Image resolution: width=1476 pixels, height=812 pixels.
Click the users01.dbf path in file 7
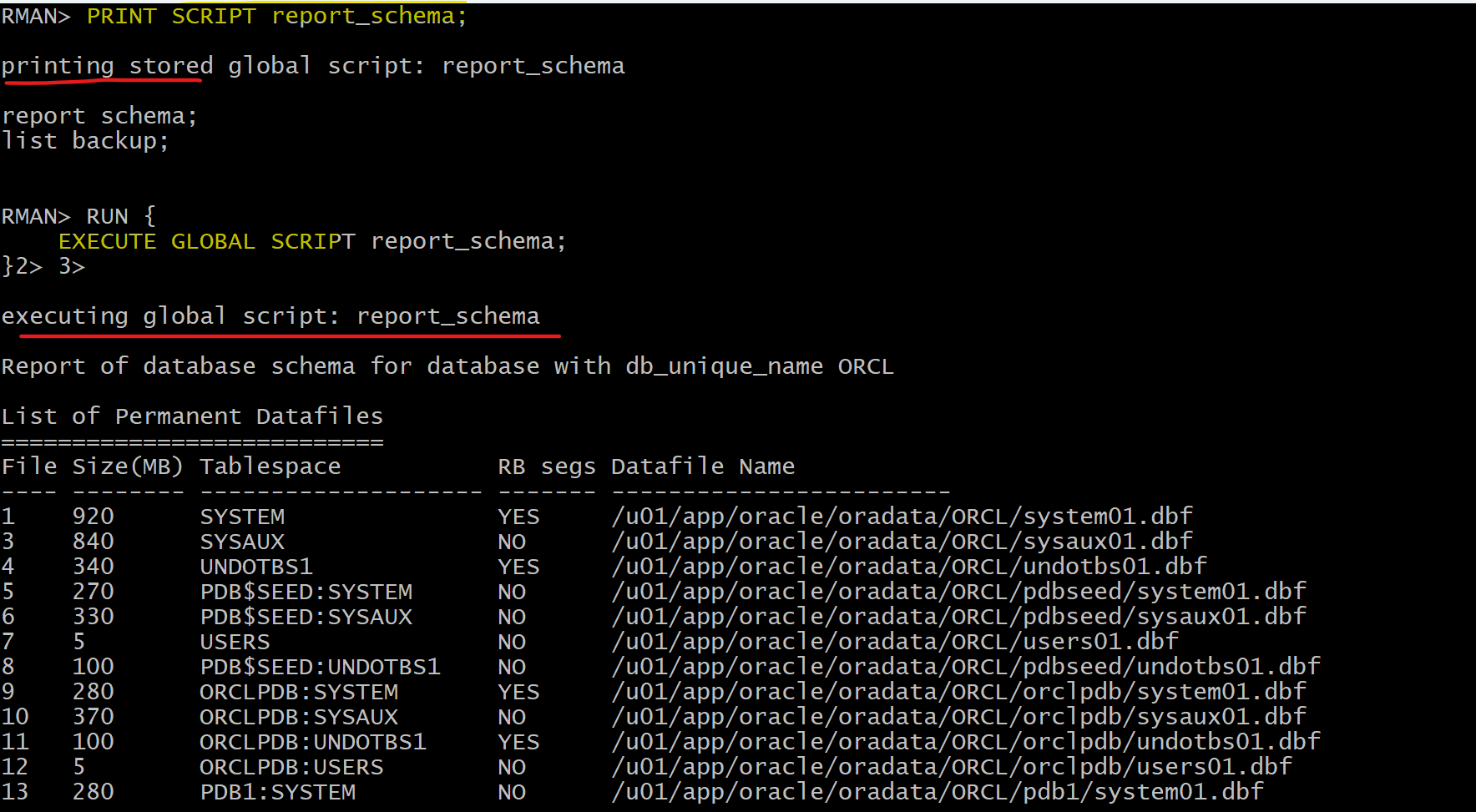[x=895, y=642]
